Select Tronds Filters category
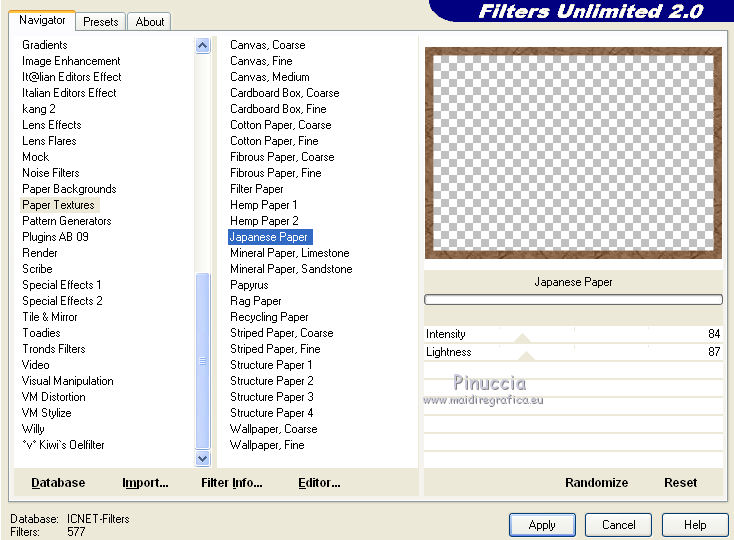 point(54,349)
